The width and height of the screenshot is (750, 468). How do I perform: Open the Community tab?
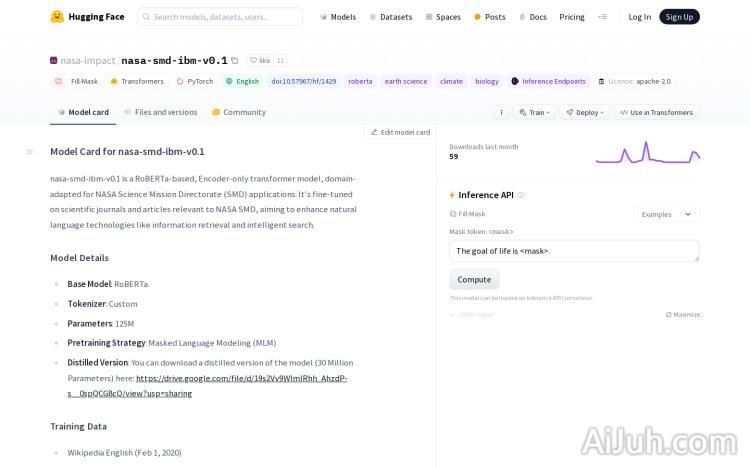tap(238, 112)
